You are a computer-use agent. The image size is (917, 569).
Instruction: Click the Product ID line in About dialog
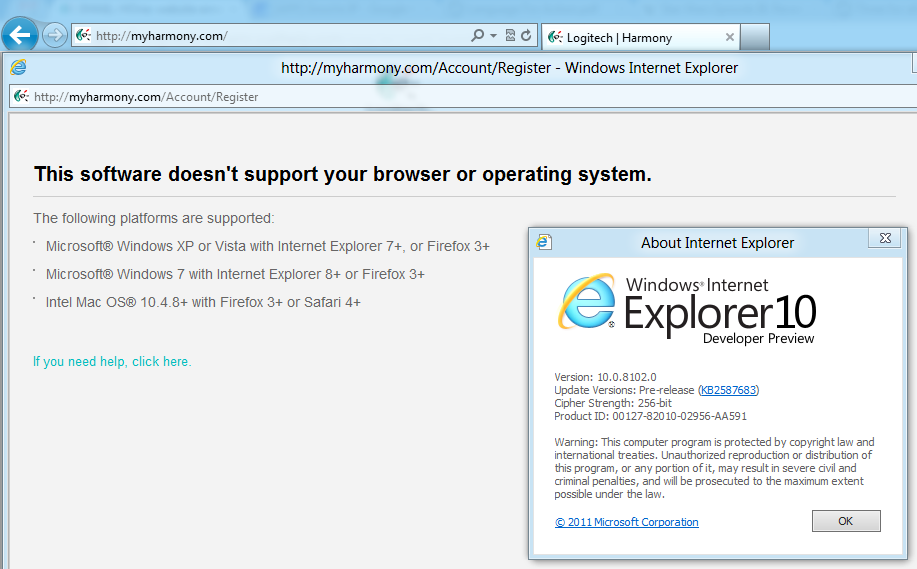[650, 416]
